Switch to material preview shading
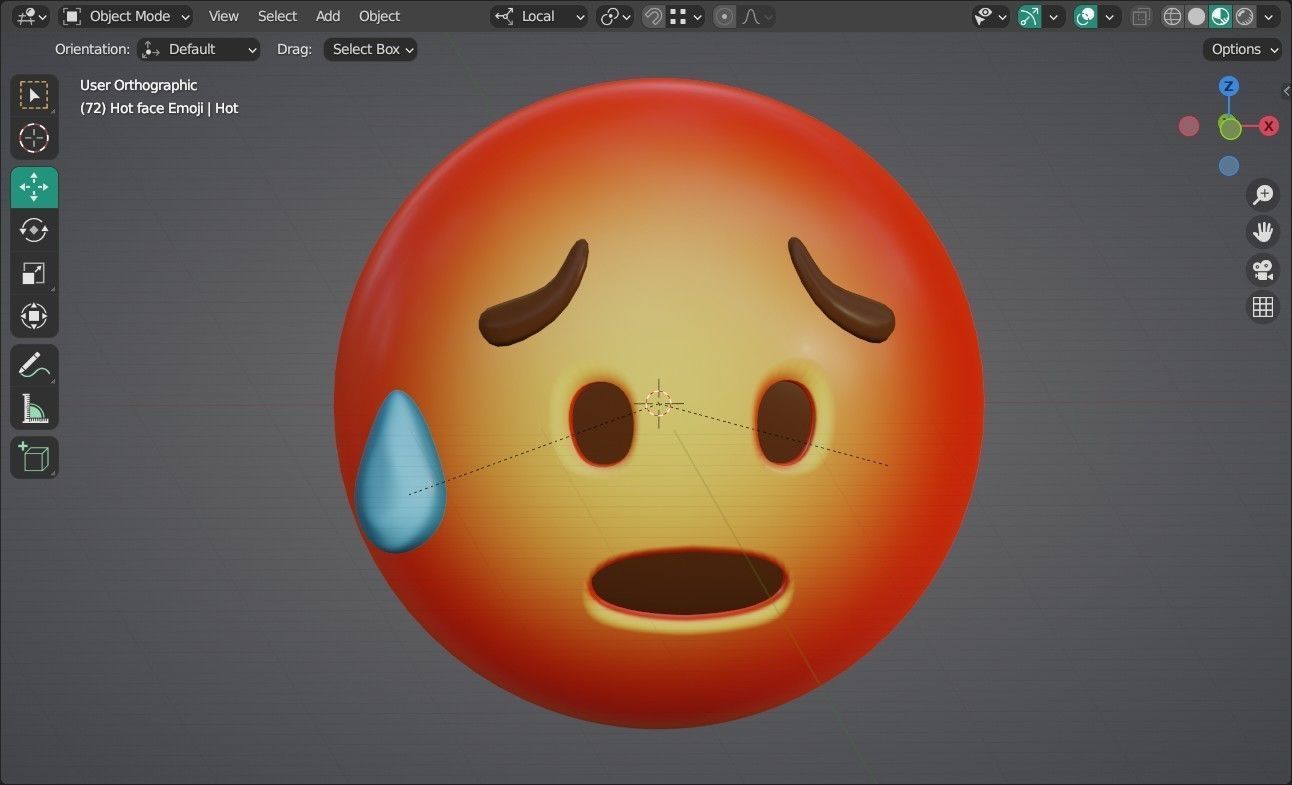The image size is (1292, 785). (x=1220, y=16)
